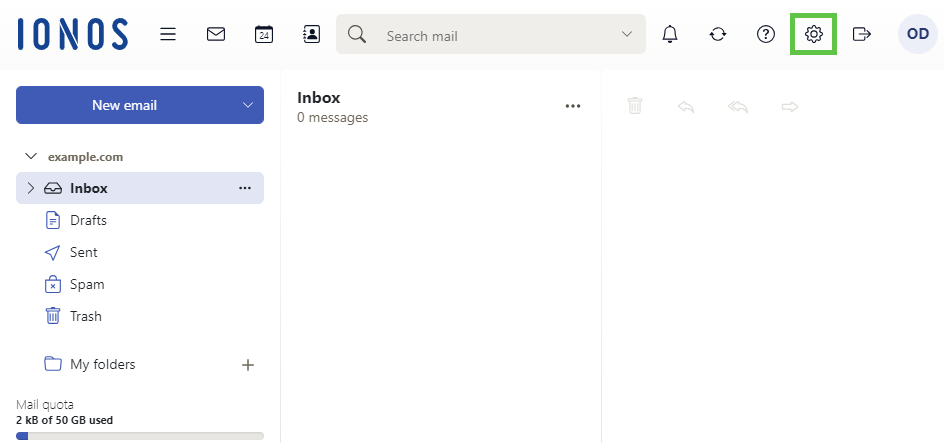Open the Help question mark icon

766,34
